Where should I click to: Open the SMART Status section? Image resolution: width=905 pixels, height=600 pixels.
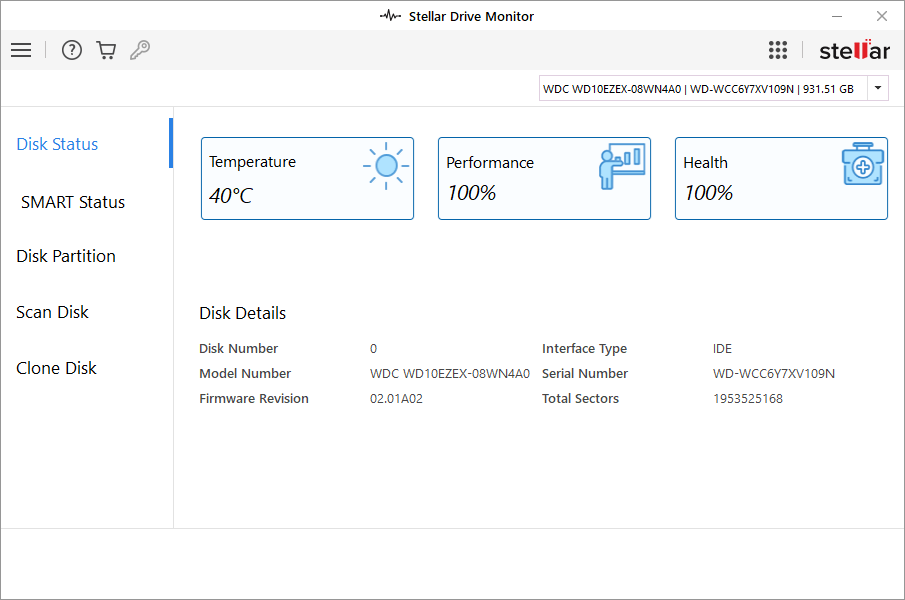pos(73,202)
